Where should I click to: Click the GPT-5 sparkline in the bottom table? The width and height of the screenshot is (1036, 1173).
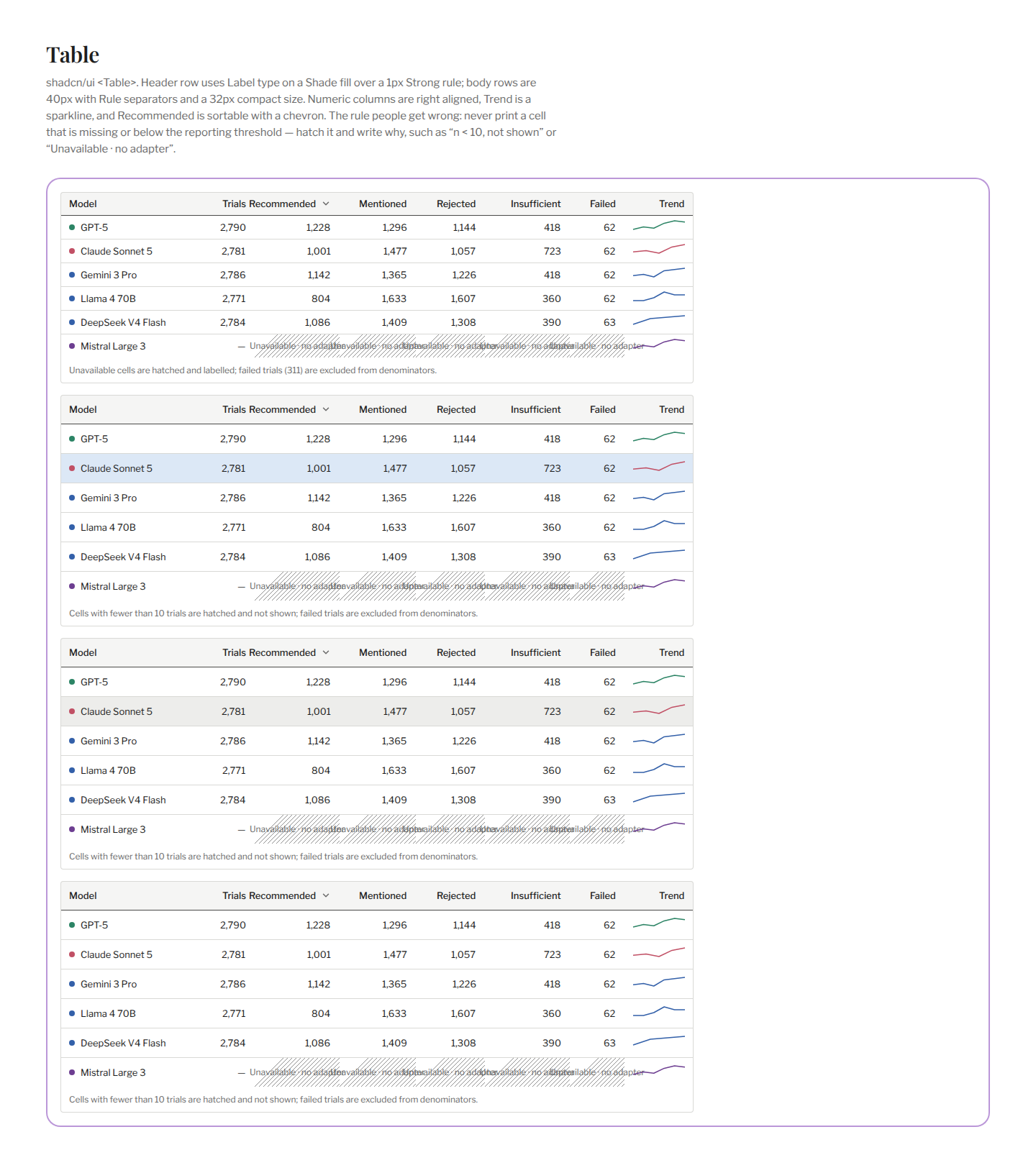coord(659,923)
